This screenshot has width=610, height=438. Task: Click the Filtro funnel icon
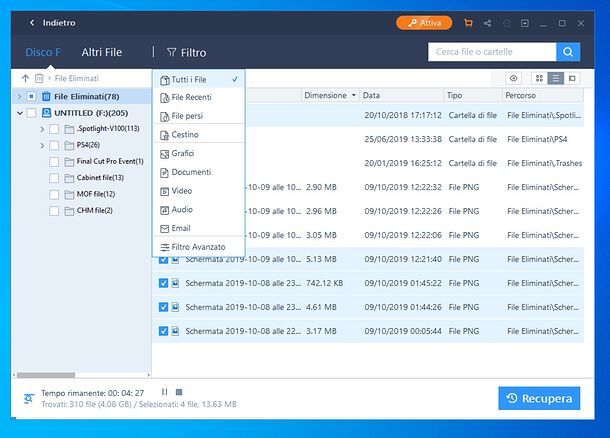pos(171,52)
